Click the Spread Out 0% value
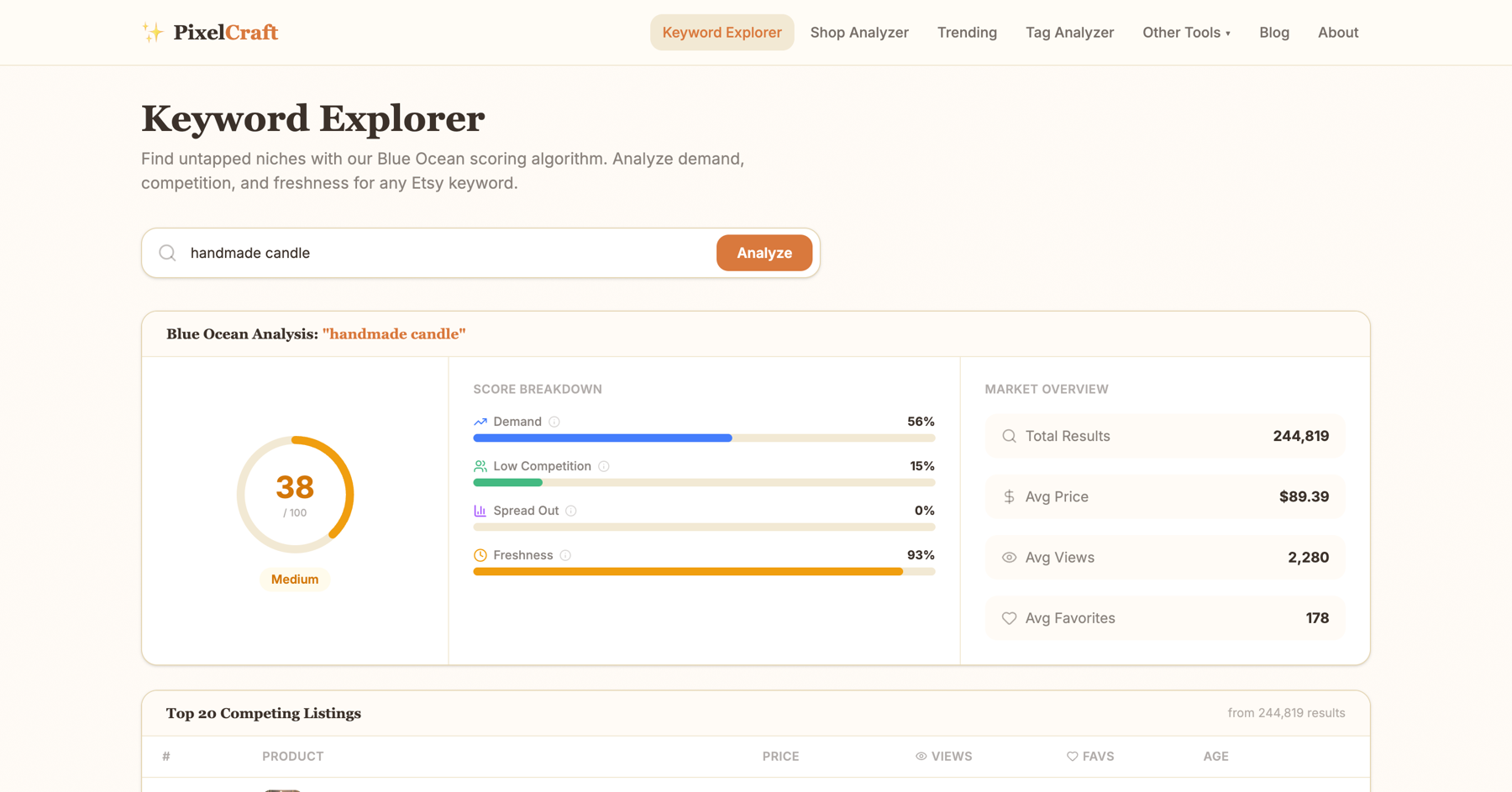Viewport: 1512px width, 792px height. coord(925,511)
